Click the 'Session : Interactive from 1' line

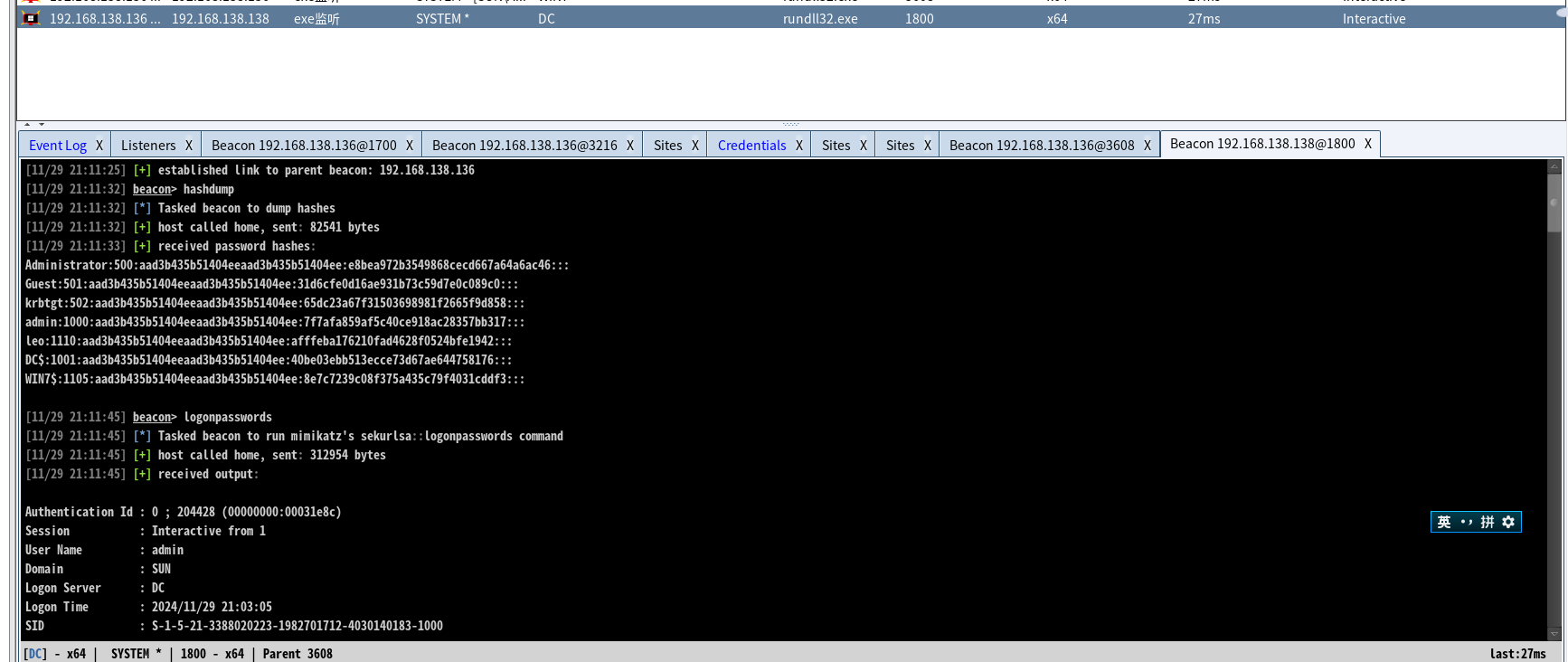click(145, 531)
